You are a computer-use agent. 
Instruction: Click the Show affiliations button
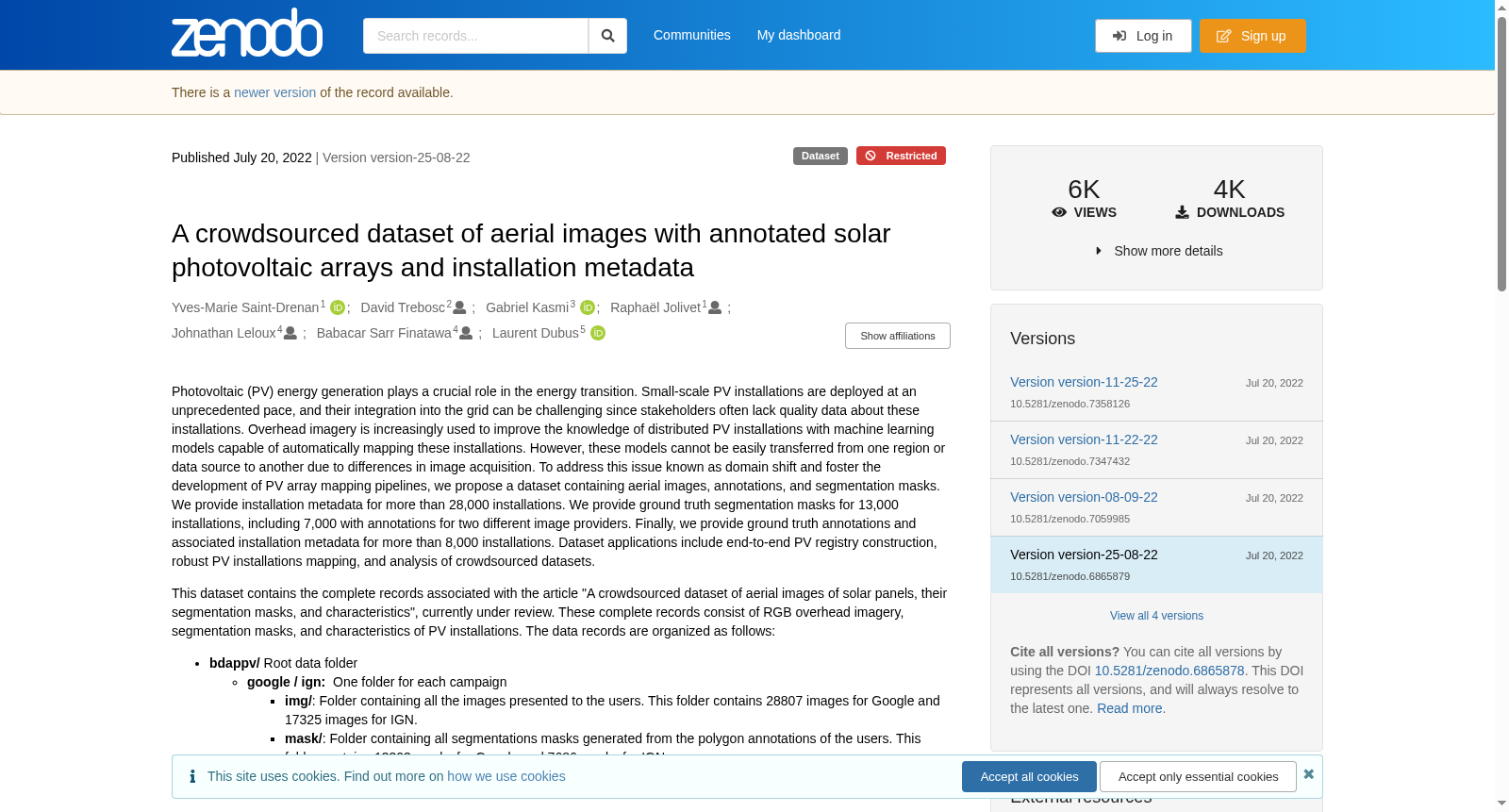coord(898,336)
